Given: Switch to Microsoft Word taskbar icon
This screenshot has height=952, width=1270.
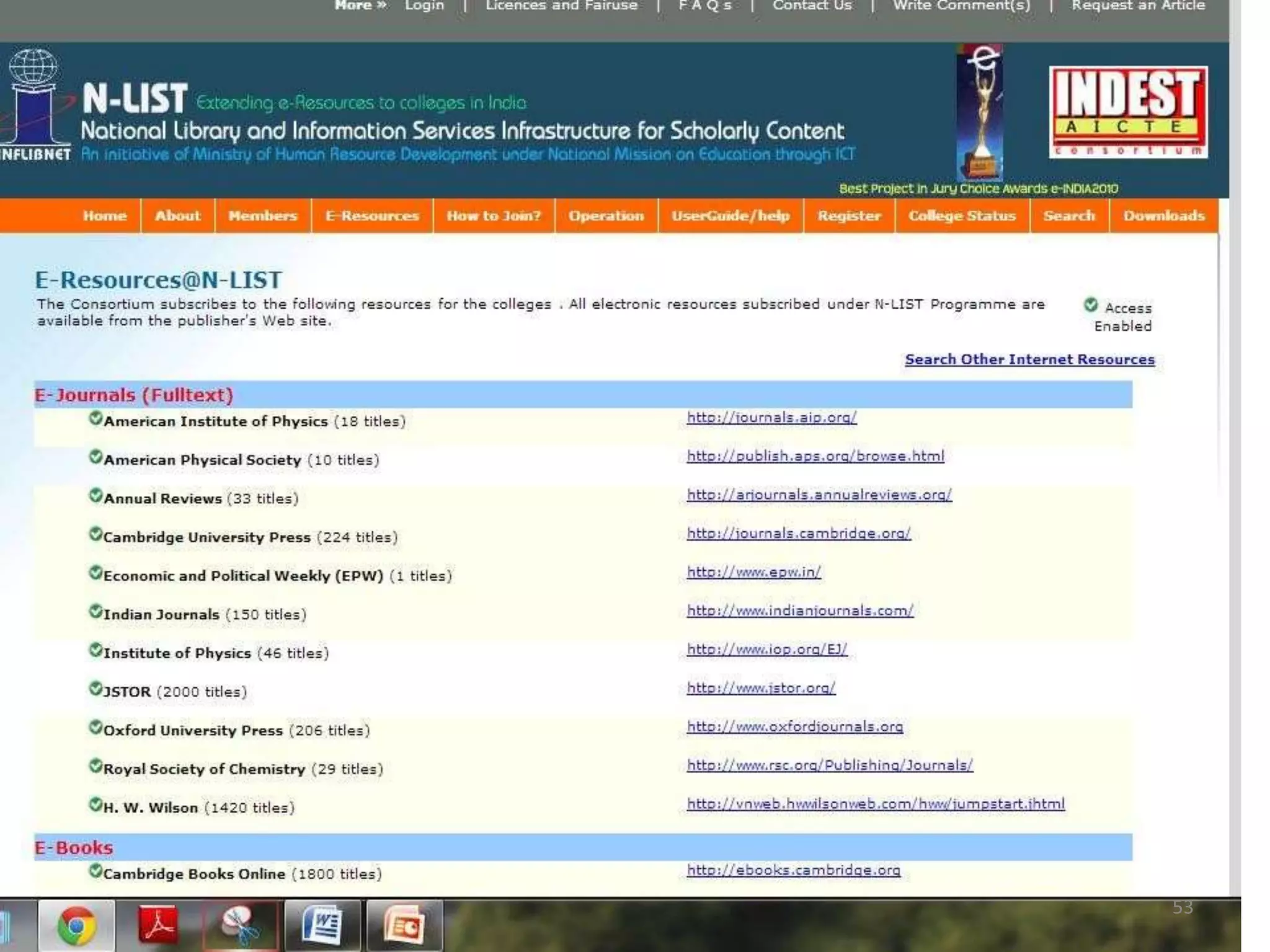Looking at the screenshot, I should pos(322,926).
